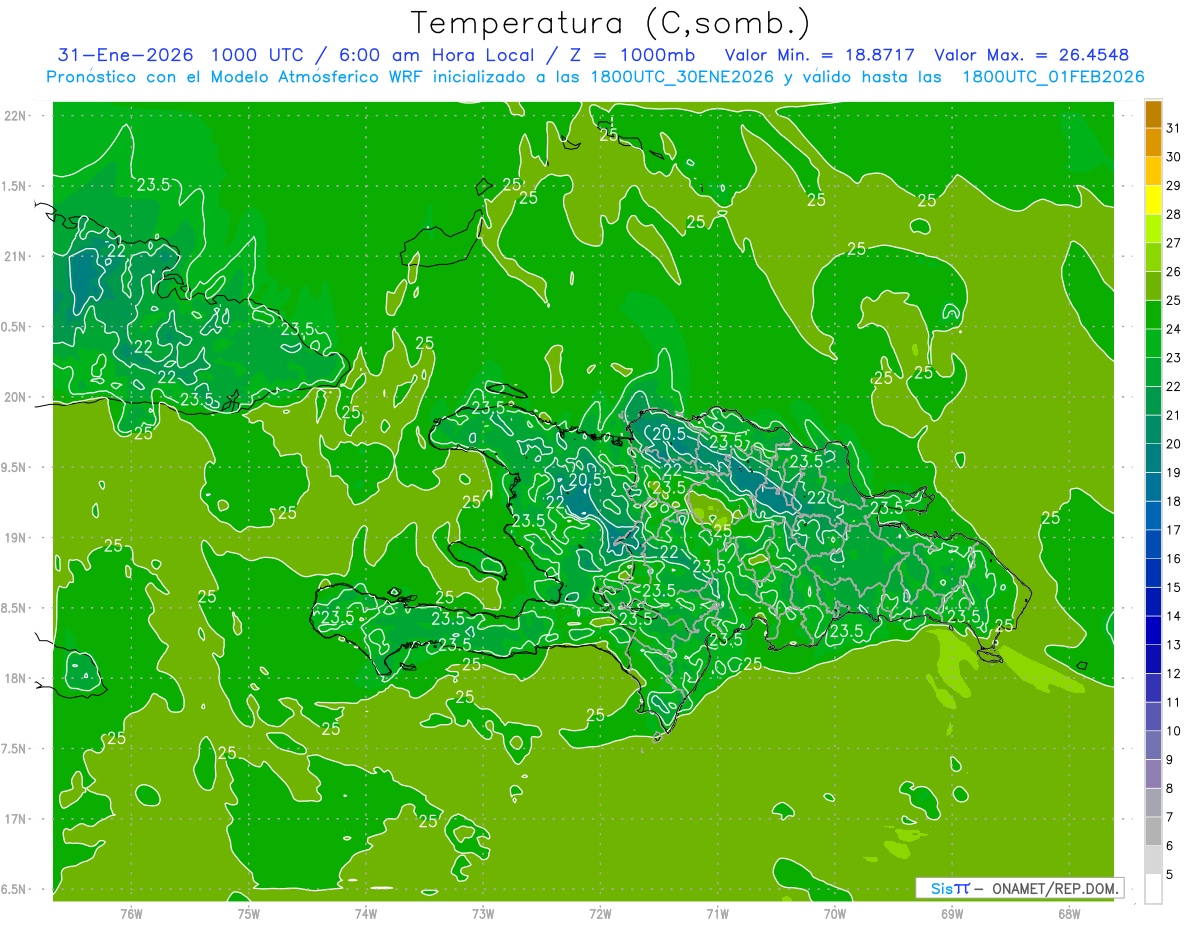Click the "20N" latitude axis label
Screen dimensions: 1200x927
[15, 397]
